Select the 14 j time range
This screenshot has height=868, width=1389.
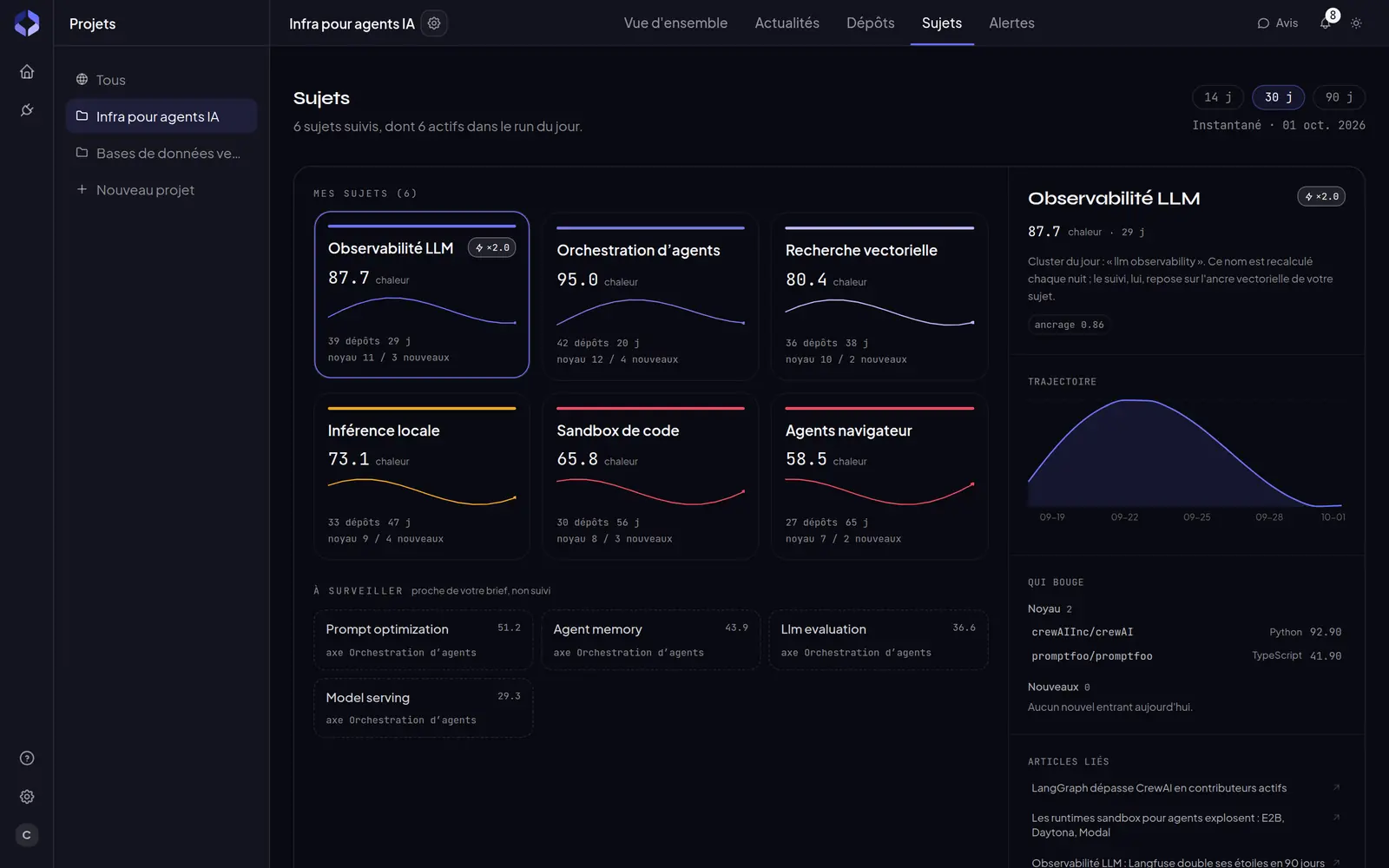pos(1218,97)
